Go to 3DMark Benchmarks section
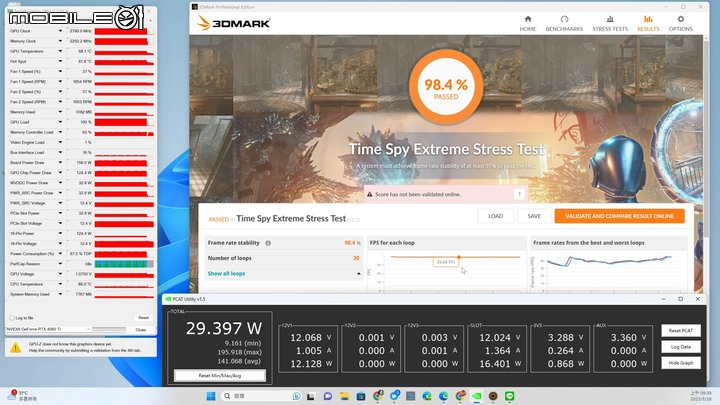 point(564,23)
